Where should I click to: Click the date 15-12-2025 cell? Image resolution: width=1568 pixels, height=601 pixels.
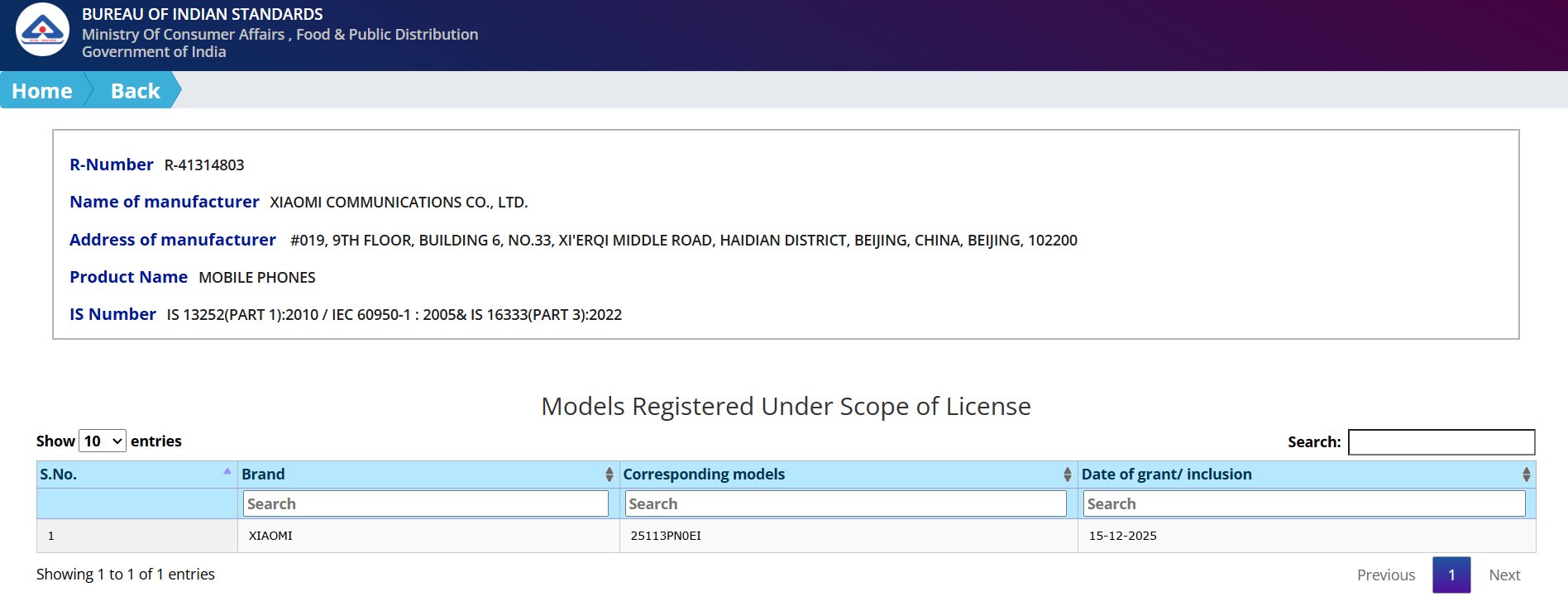point(1122,536)
